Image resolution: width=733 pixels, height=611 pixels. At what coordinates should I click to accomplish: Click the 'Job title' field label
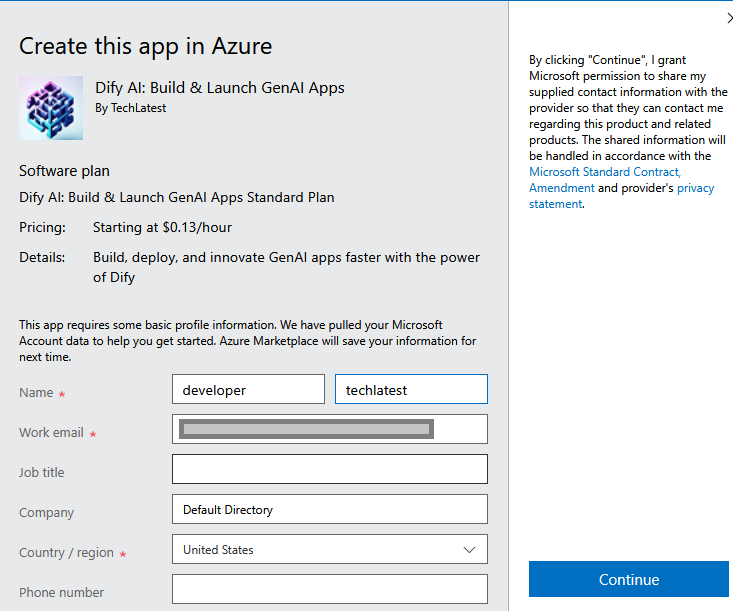coord(42,473)
